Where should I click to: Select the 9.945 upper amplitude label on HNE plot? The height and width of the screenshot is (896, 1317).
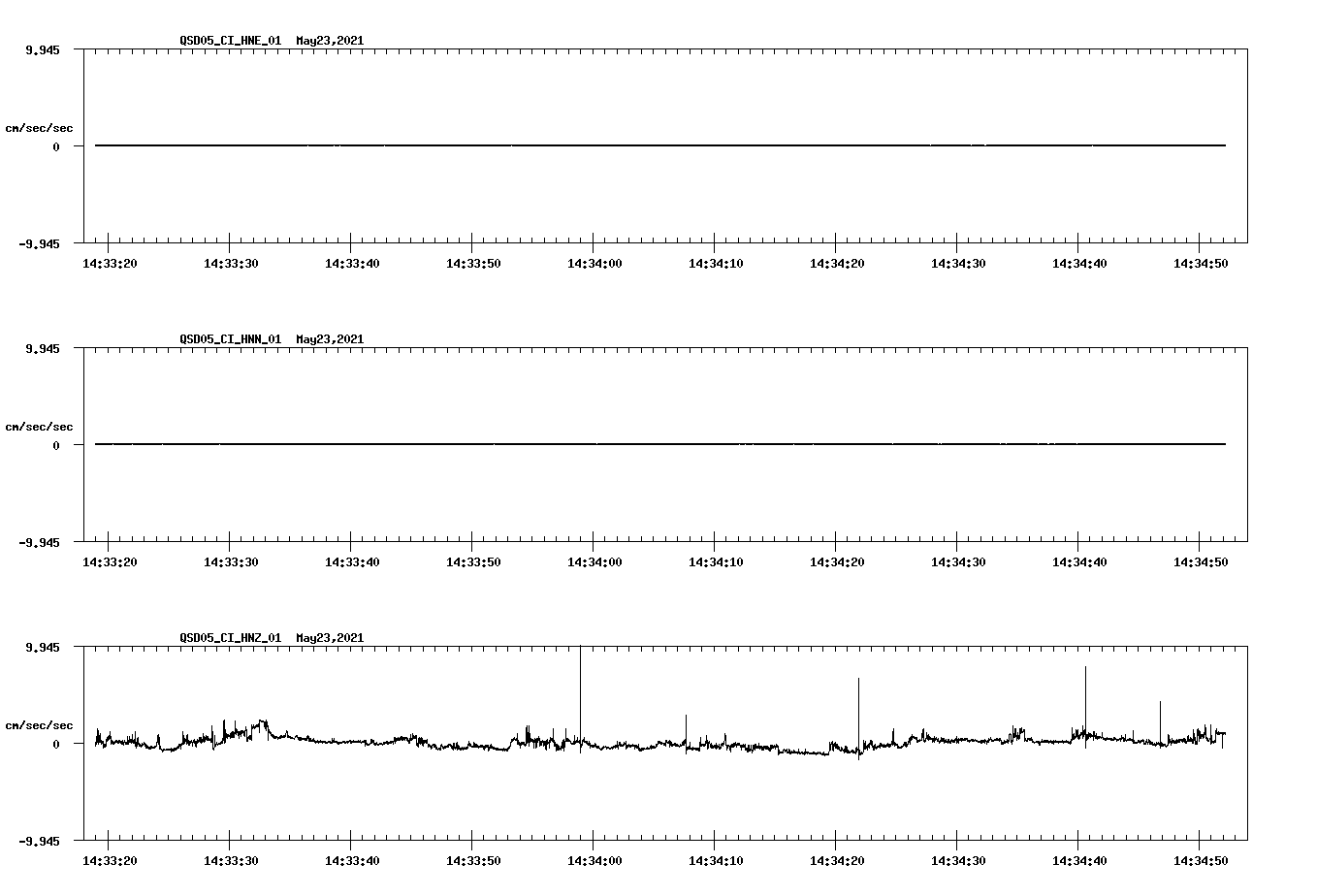point(41,49)
